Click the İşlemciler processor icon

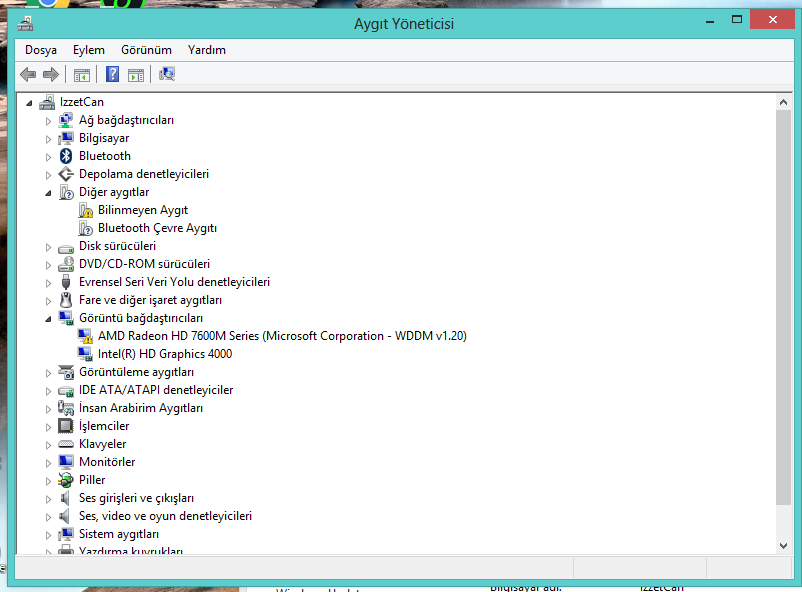click(x=65, y=426)
